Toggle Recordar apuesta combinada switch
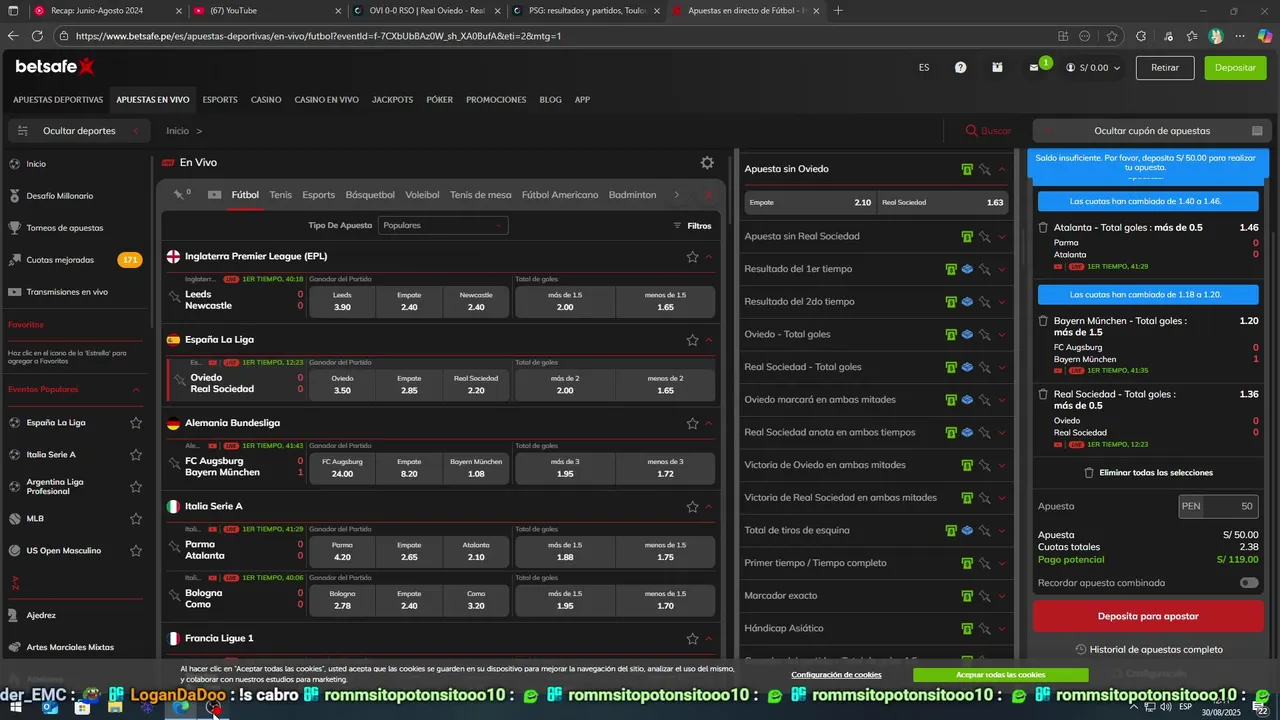 point(1249,583)
